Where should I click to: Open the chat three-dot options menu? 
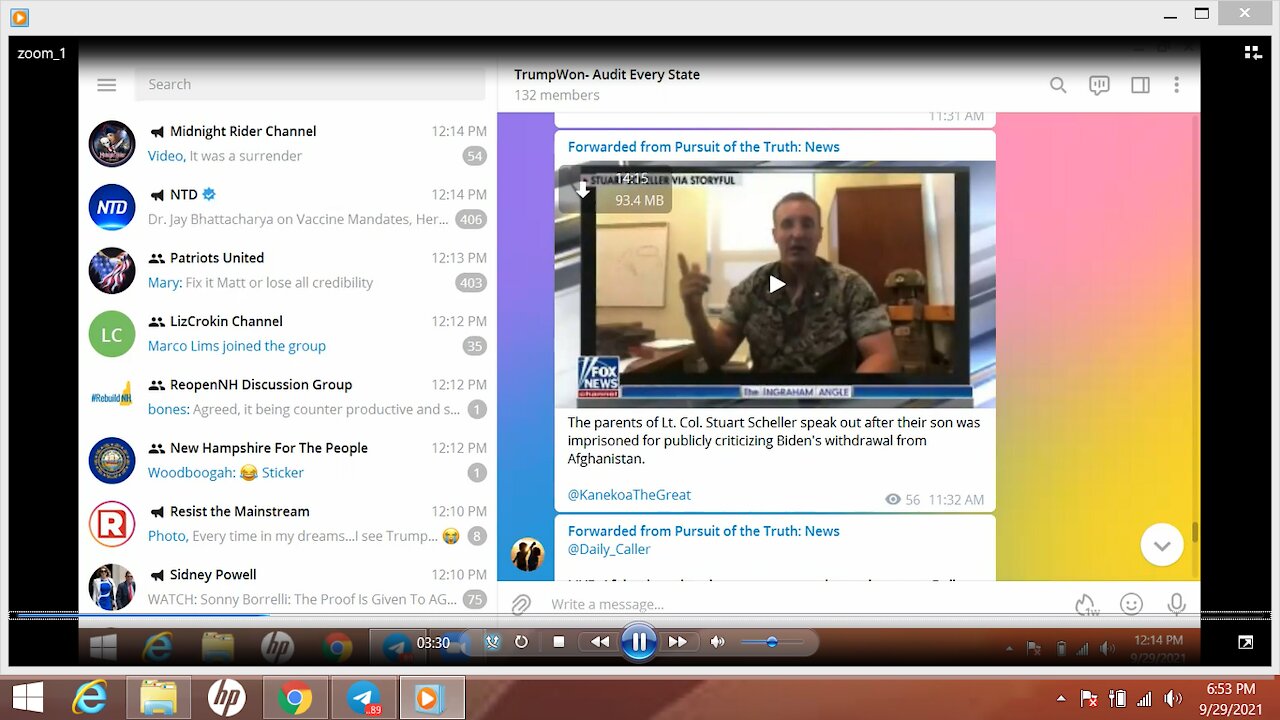pyautogui.click(x=1177, y=85)
